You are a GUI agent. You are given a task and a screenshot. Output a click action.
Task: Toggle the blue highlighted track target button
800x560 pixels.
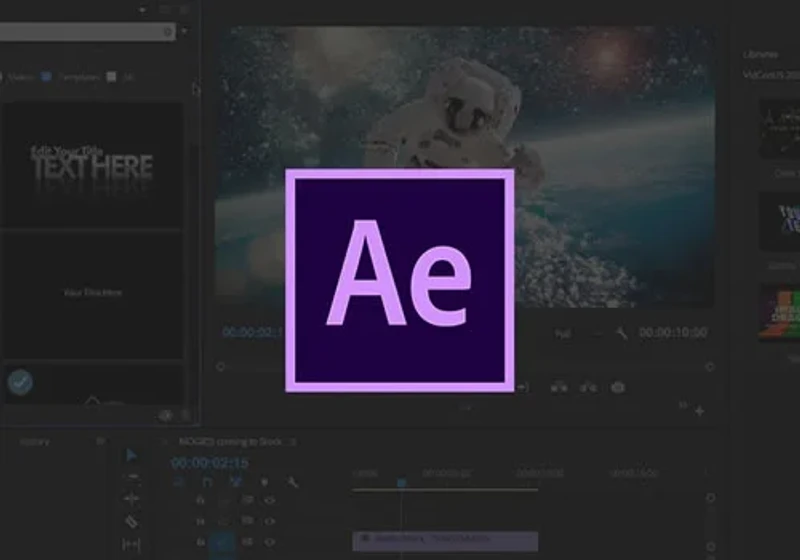[x=222, y=543]
